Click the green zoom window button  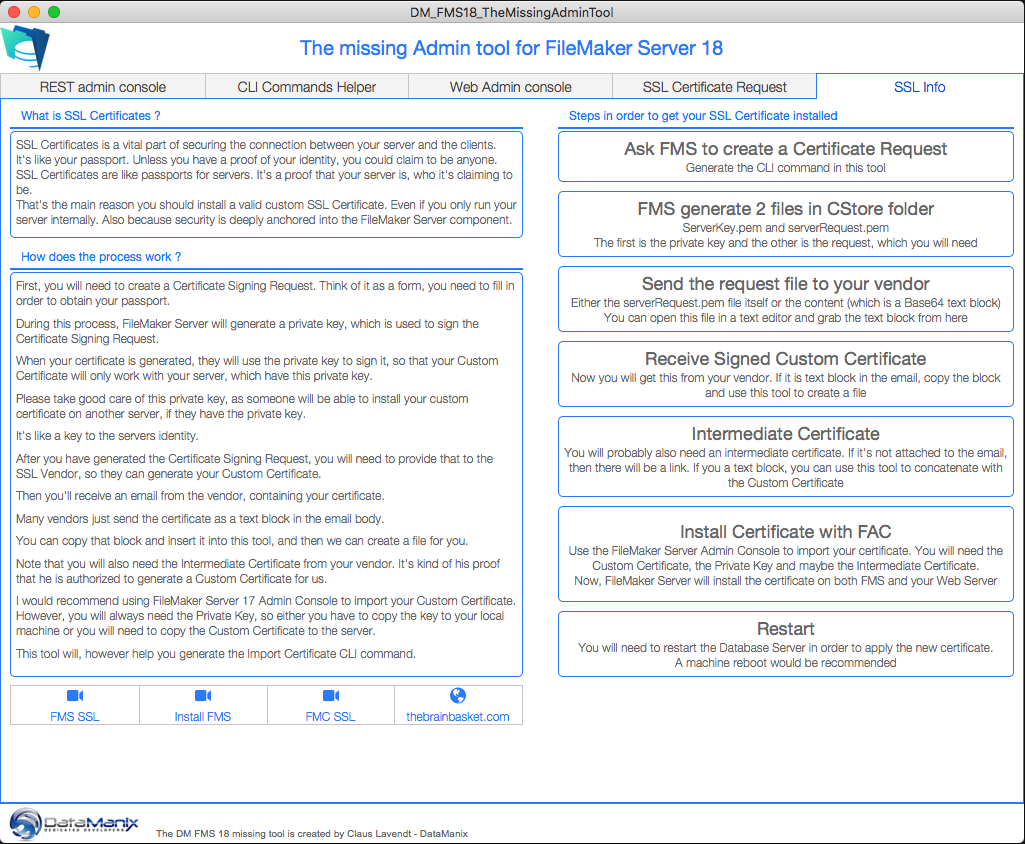(x=54, y=12)
